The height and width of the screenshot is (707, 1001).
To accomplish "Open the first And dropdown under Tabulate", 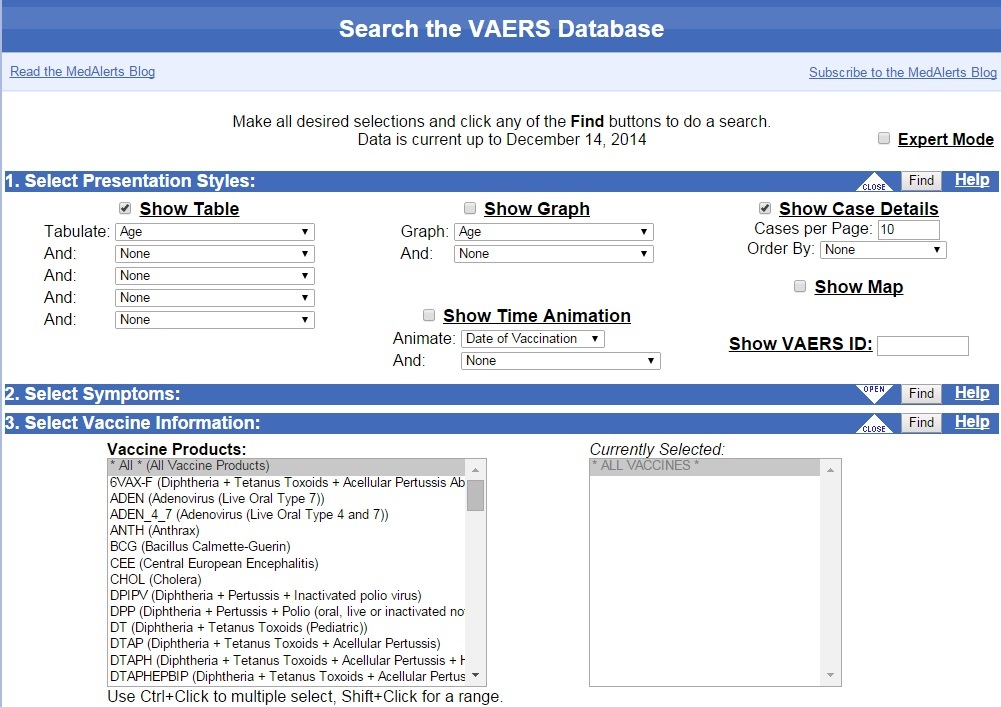I will coord(214,254).
